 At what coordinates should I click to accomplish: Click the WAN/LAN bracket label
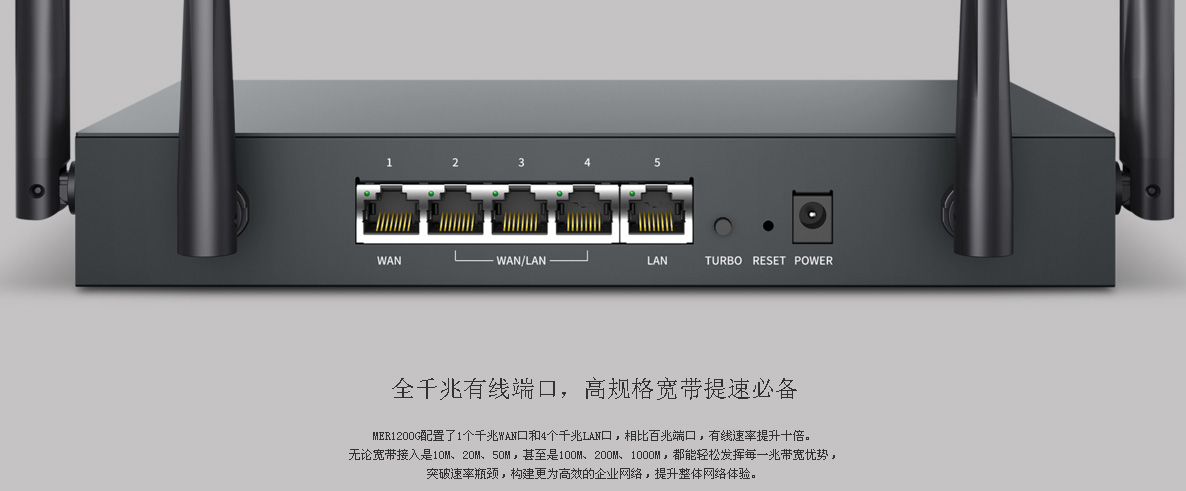pos(521,259)
